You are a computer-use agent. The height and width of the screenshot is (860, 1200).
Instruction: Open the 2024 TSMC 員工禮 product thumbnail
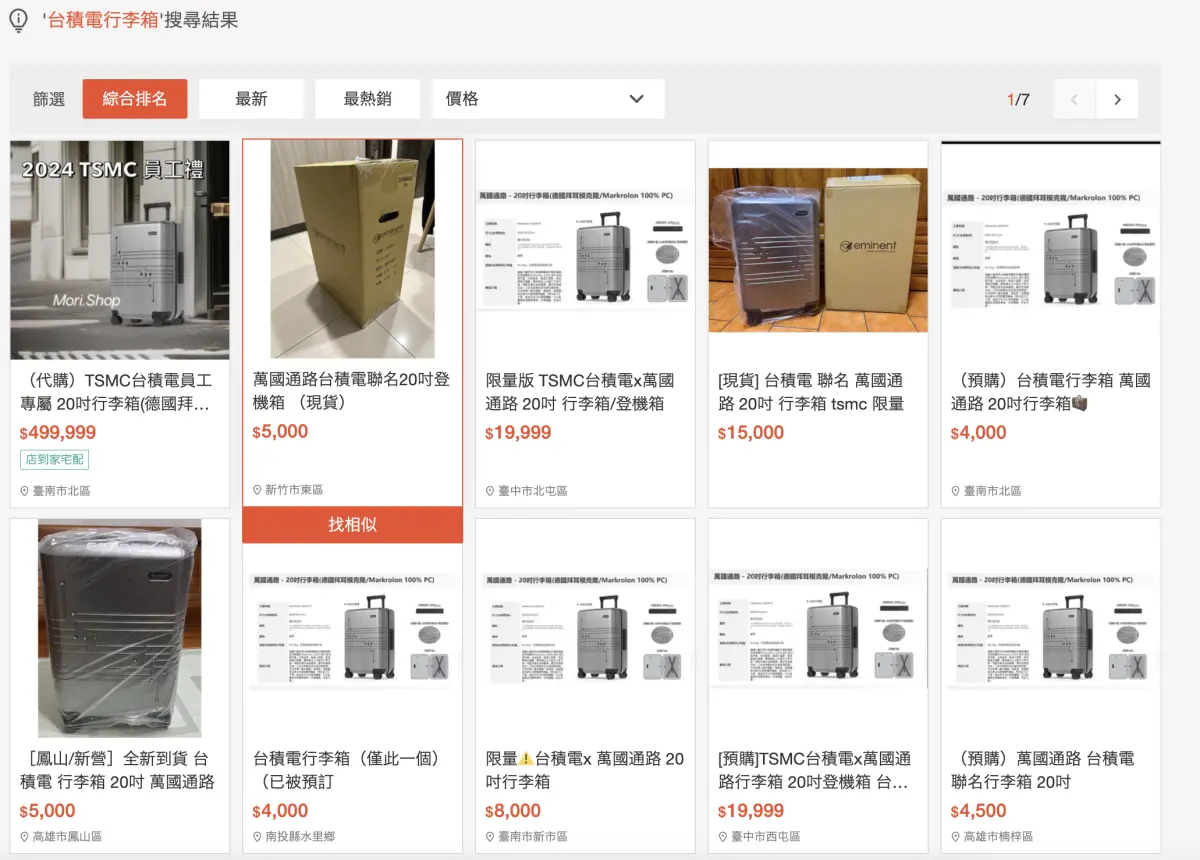tap(119, 249)
